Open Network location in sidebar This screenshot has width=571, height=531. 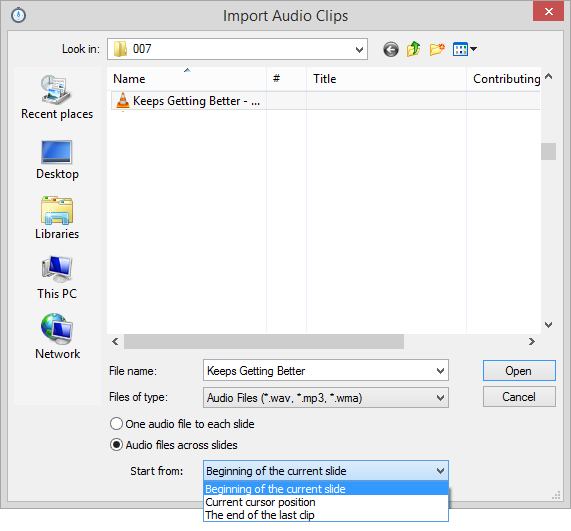coord(57,337)
